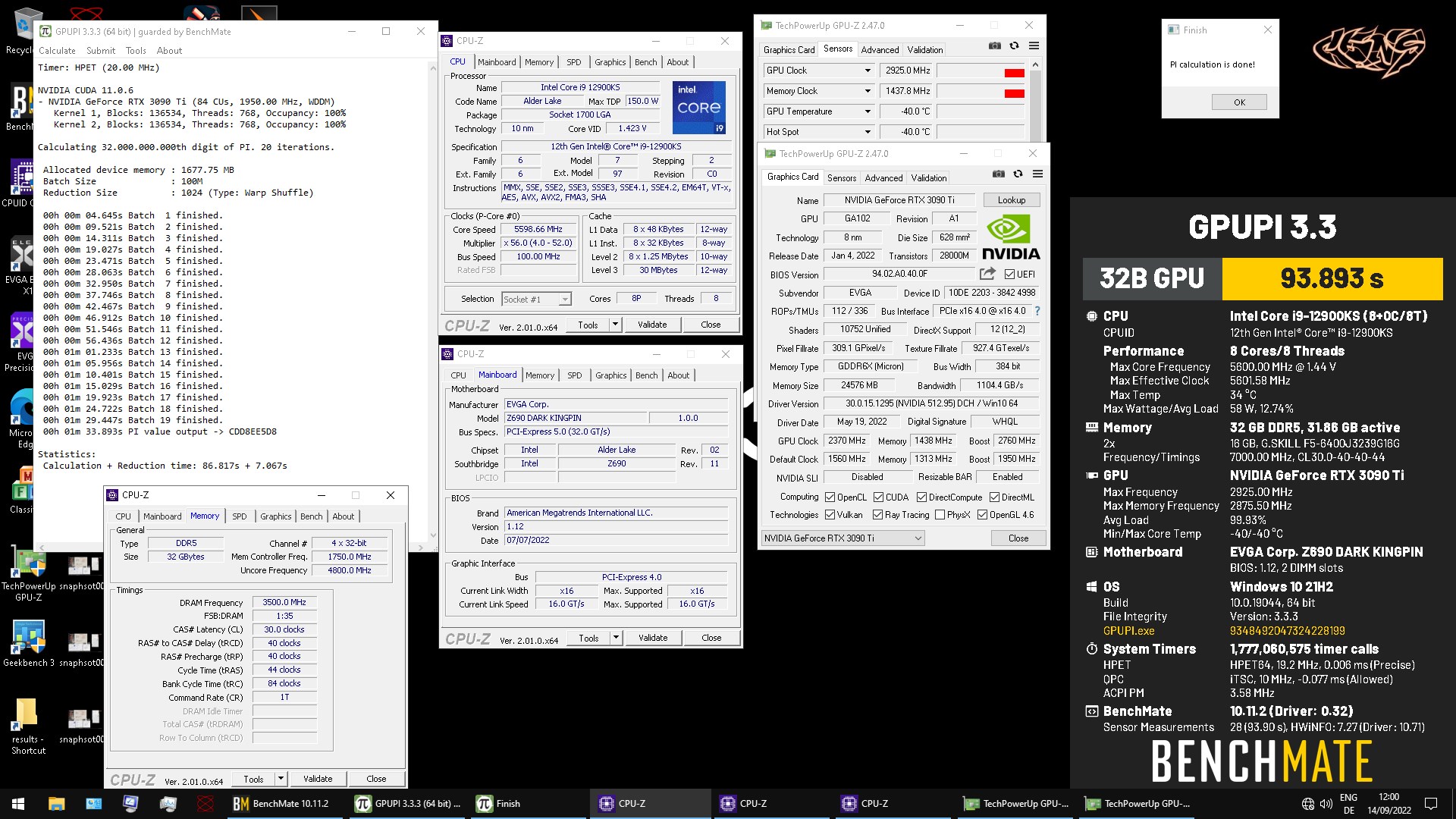
Task: Open hamburger menu in rear GPU-Z Sensors window
Action: [1034, 45]
